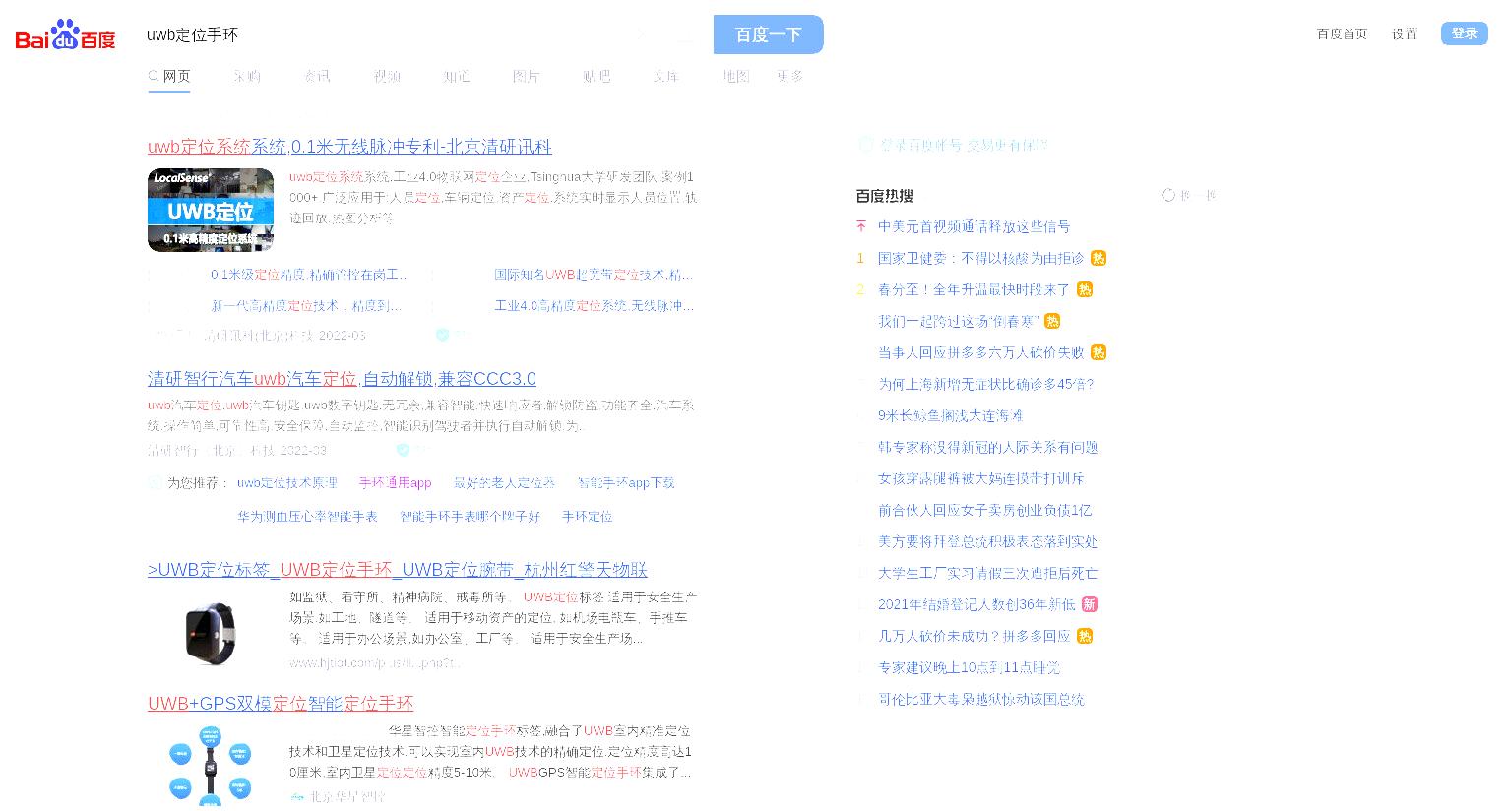Open hot search 春分至!全年升温最快时段来了
The height and width of the screenshot is (811, 1512).
point(974,289)
